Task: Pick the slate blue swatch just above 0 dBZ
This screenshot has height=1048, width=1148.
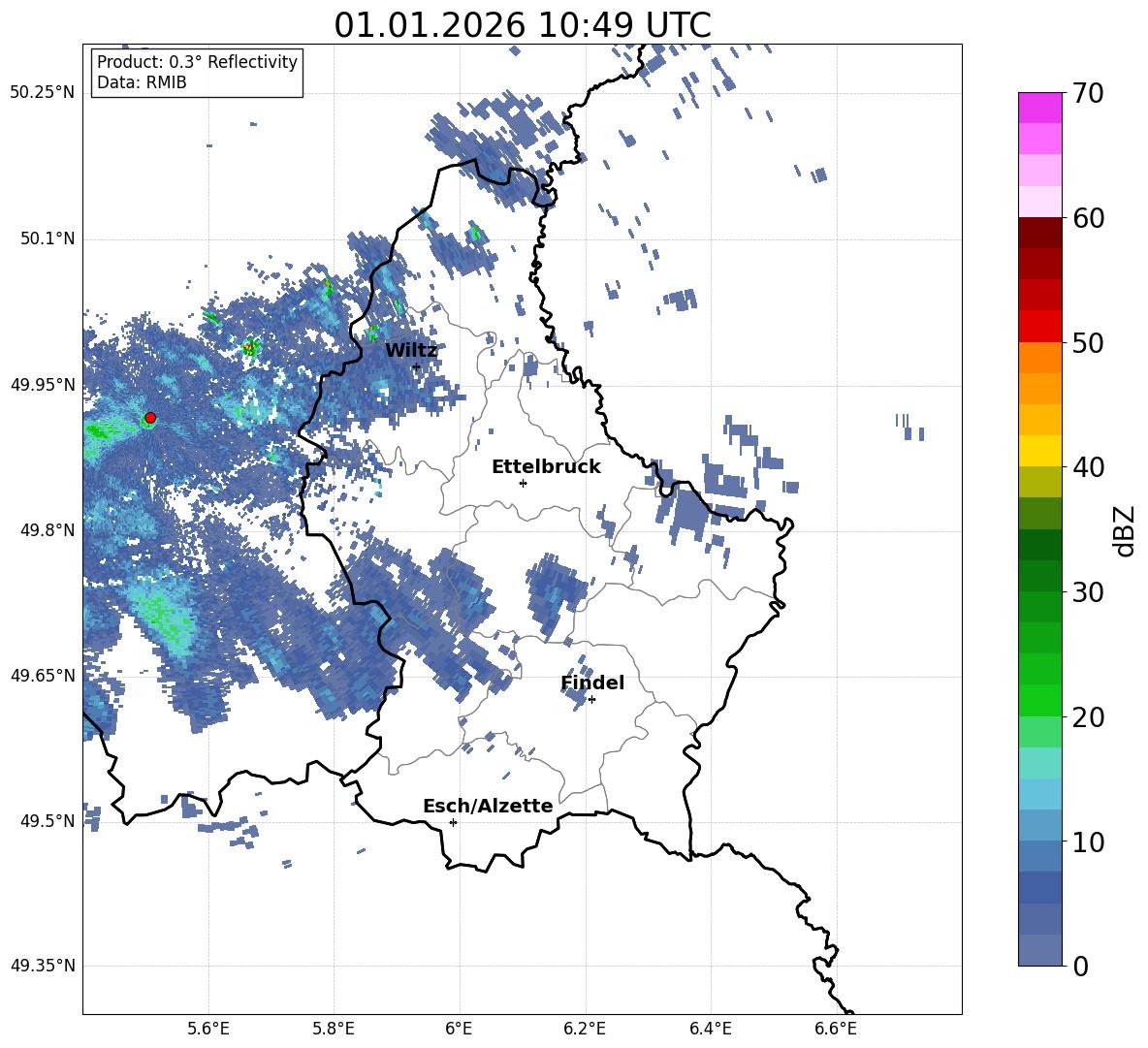Action: coord(1039,950)
